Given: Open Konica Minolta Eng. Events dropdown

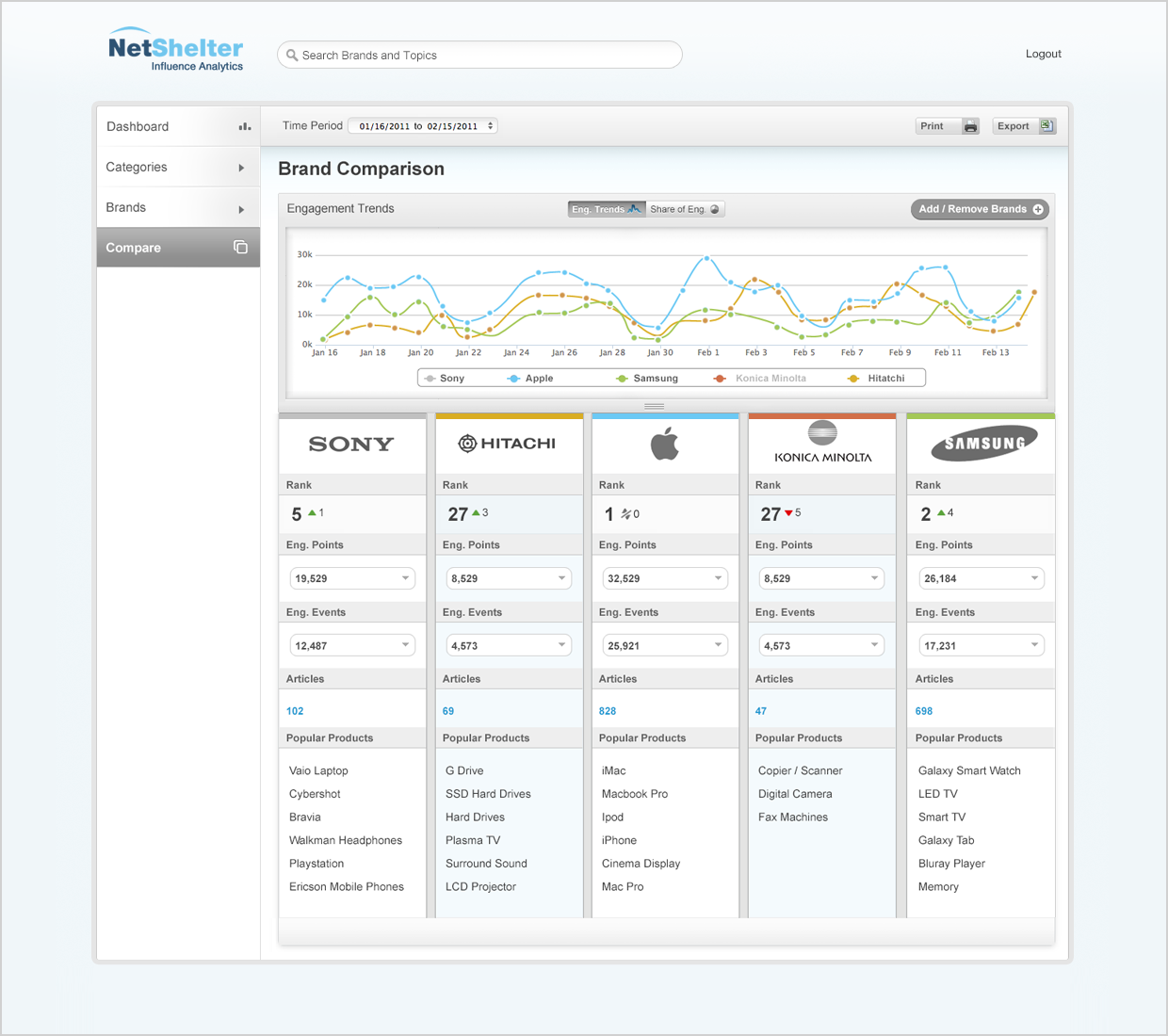Looking at the screenshot, I should click(821, 645).
